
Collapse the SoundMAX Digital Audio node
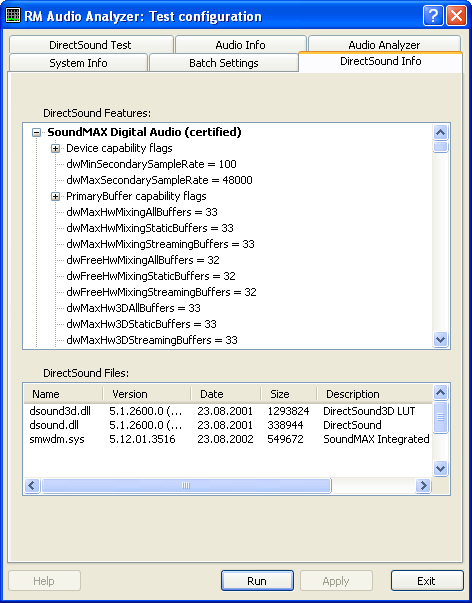click(x=37, y=133)
